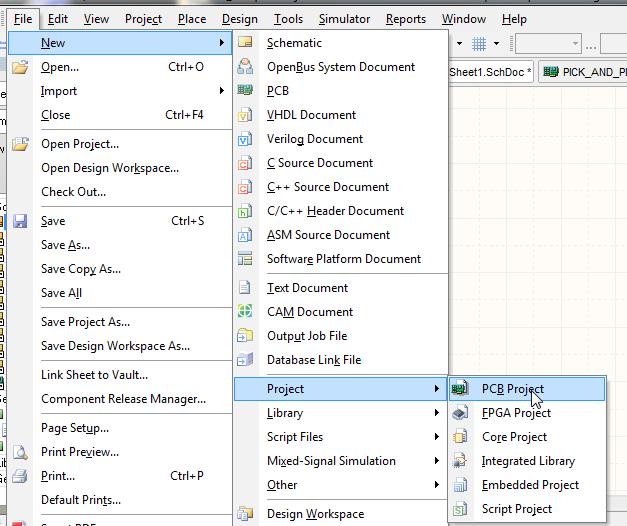The height and width of the screenshot is (526, 627).
Task: Click the Software Platform Document icon
Action: [245, 258]
